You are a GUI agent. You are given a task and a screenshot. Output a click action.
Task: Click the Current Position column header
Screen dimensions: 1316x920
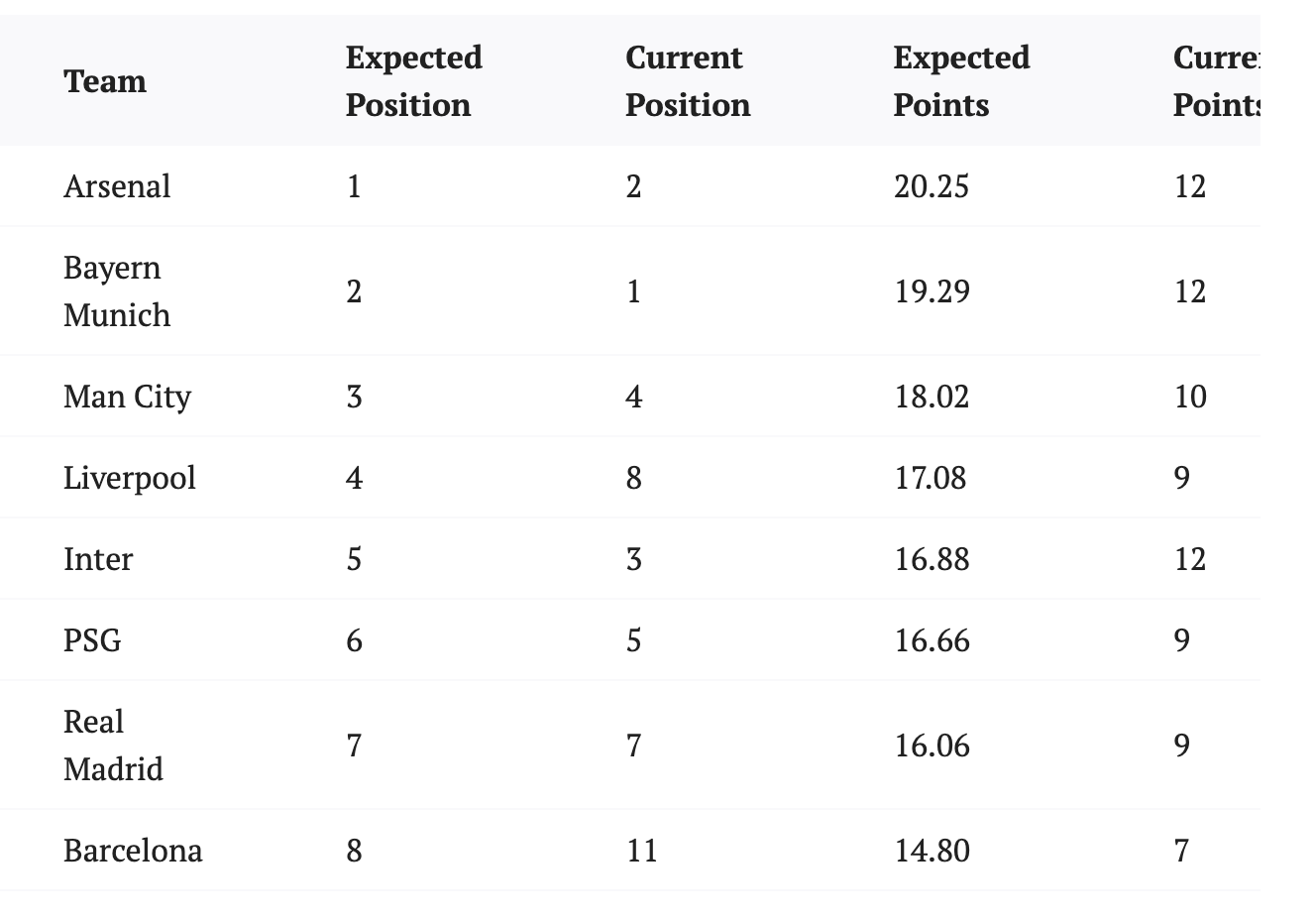pos(687,81)
